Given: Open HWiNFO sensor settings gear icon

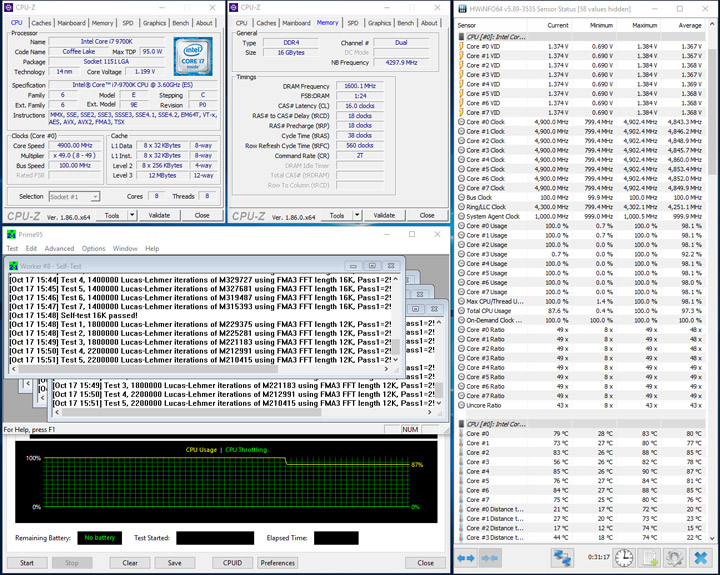Looking at the screenshot, I should pos(676,558).
